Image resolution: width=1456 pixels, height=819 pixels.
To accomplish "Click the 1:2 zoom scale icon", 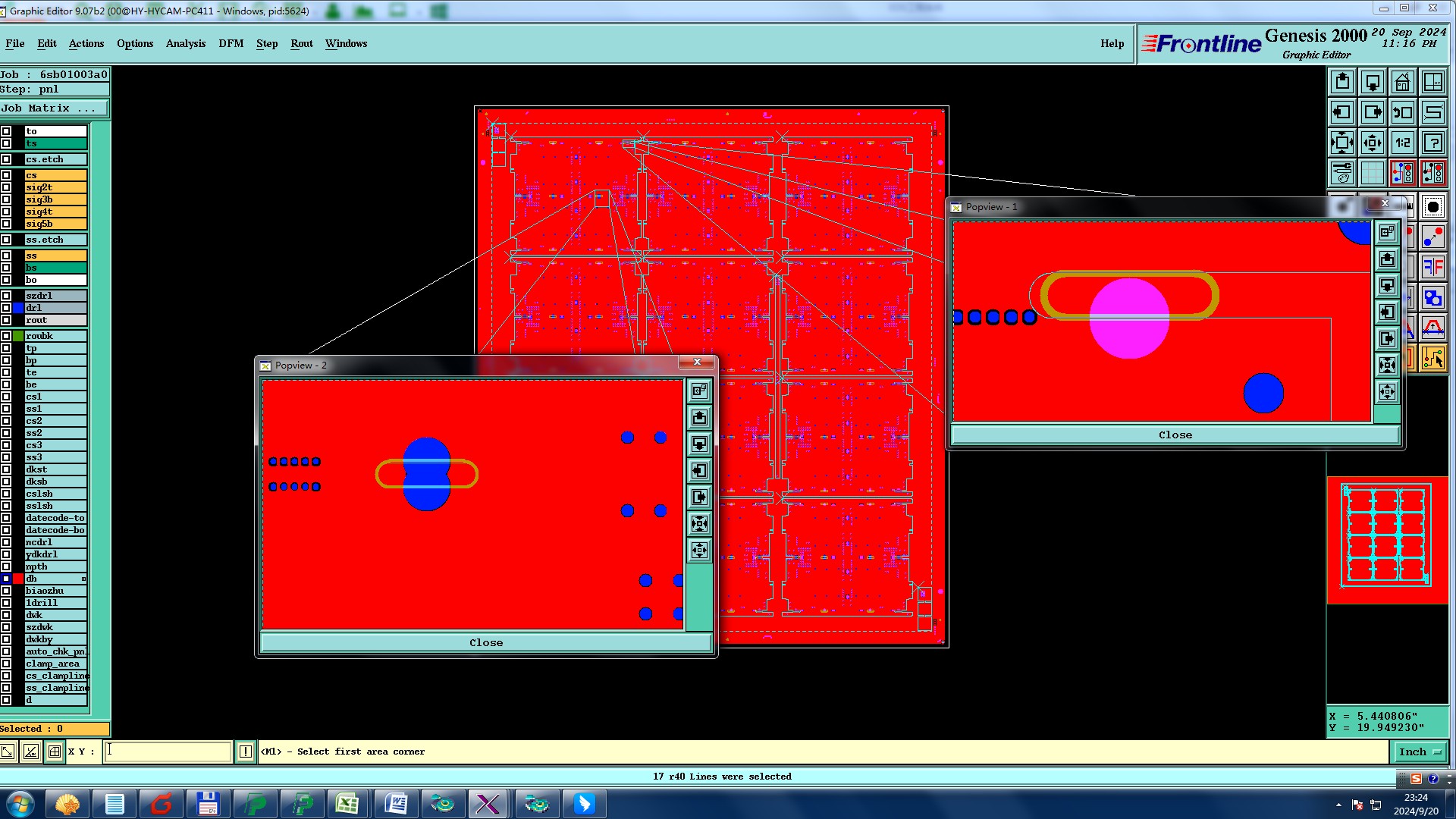I will point(1402,143).
